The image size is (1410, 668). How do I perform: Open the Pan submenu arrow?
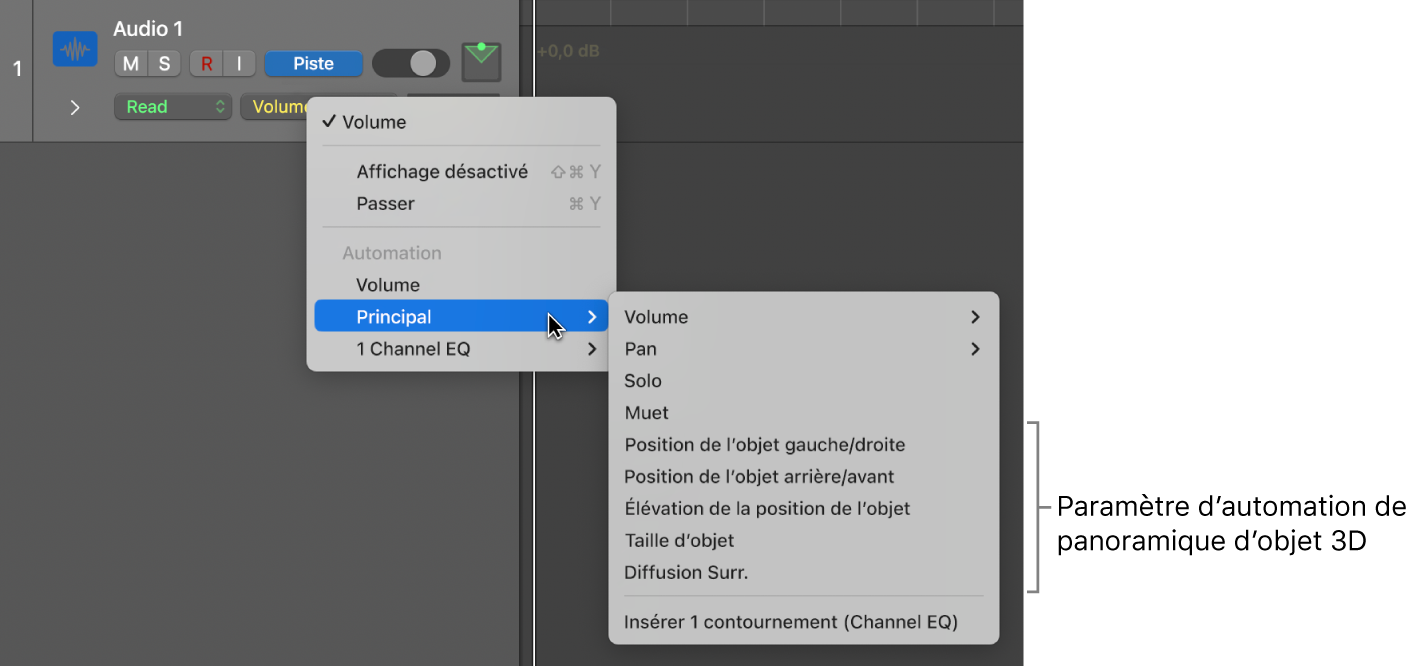(x=974, y=349)
